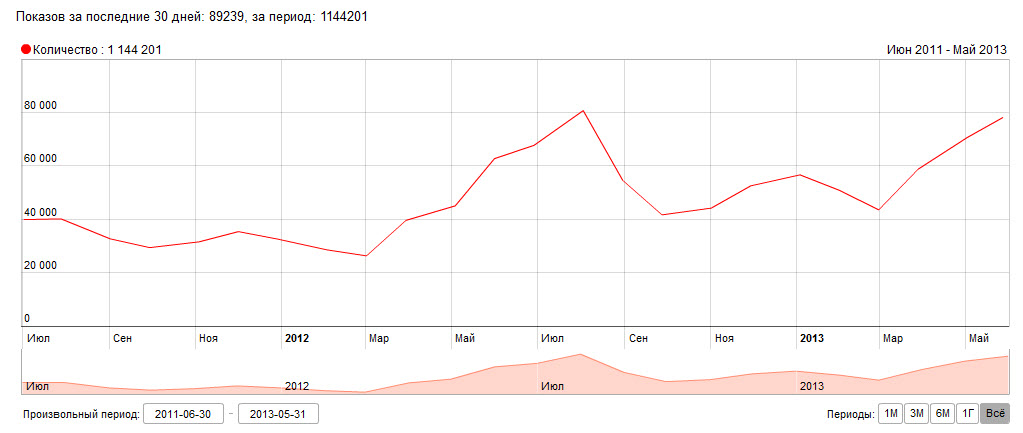Select the 3М period button

click(x=915, y=413)
